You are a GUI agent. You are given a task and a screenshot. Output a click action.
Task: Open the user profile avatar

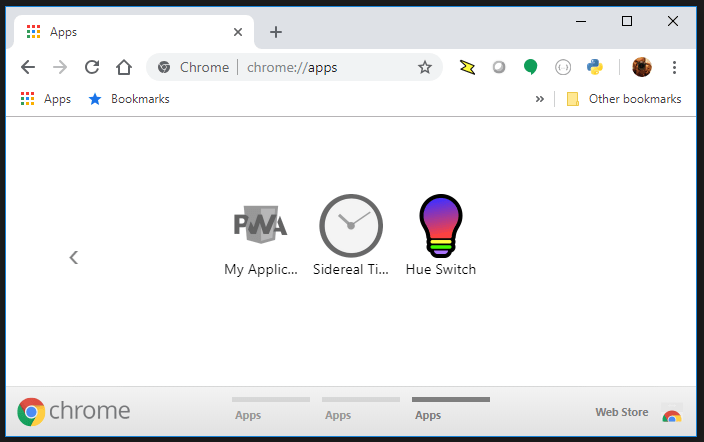tap(642, 67)
